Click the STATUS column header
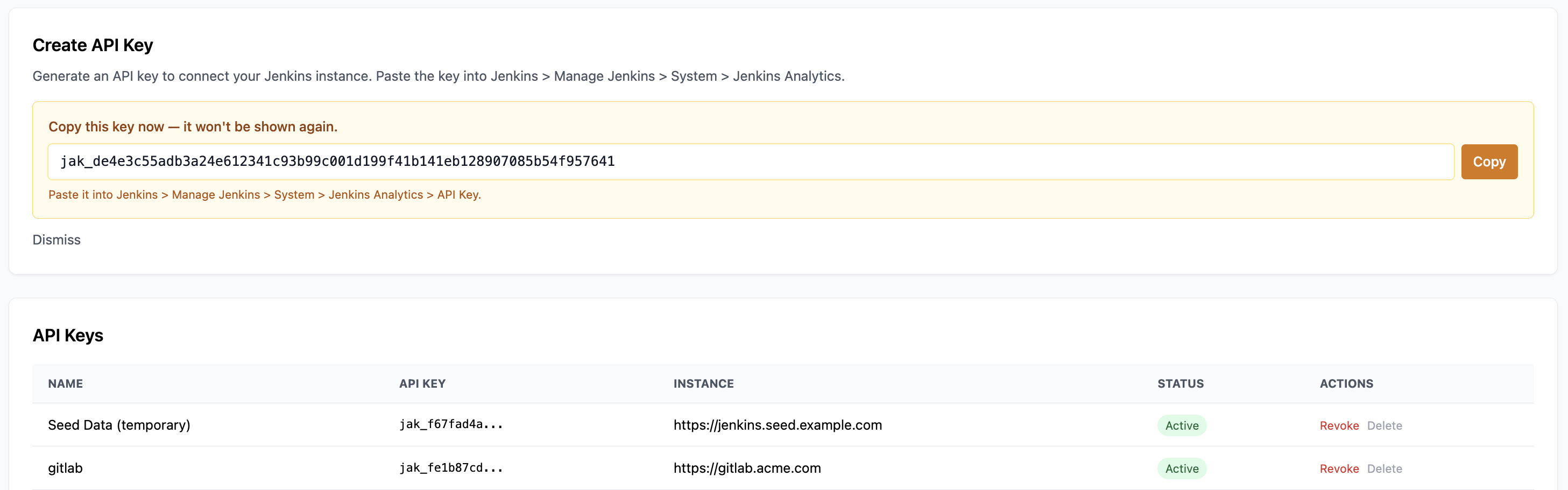Image resolution: width=1568 pixels, height=490 pixels. (x=1180, y=383)
